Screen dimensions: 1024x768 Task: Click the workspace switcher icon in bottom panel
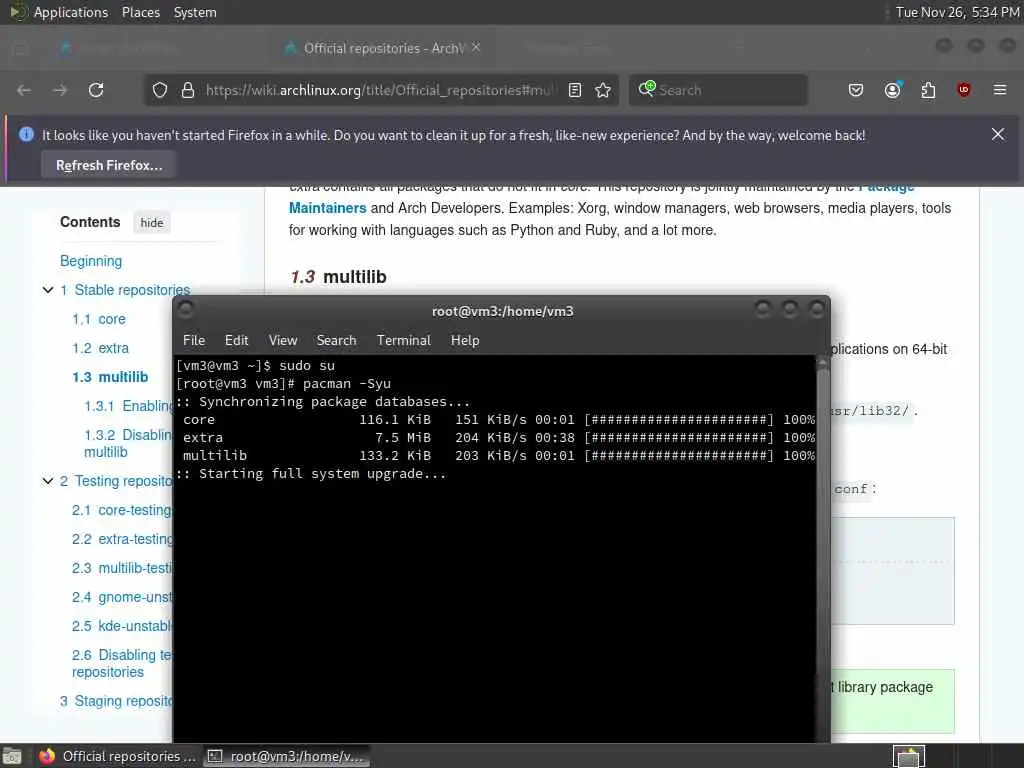(909, 756)
